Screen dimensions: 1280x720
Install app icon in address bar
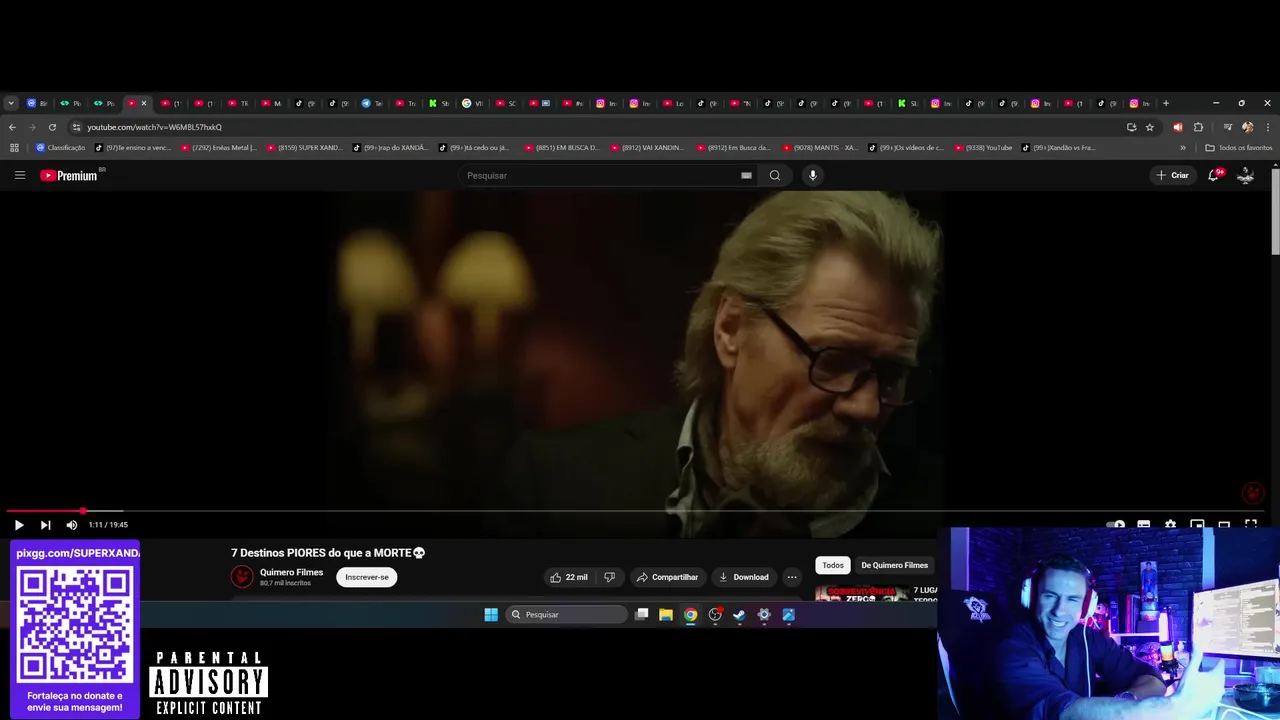[1131, 127]
